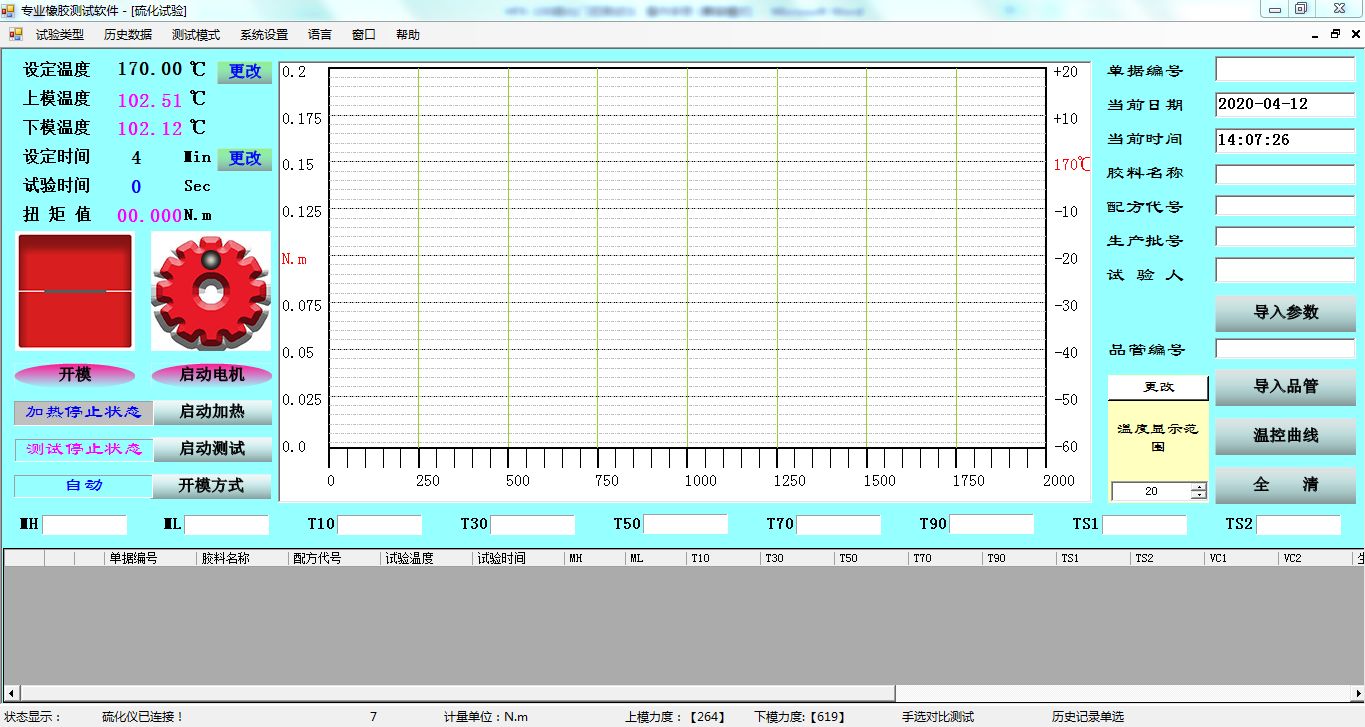Viewport: 1365px width, 727px height.
Task: Click 更改 above 温度显示范围
Action: coord(1158,387)
